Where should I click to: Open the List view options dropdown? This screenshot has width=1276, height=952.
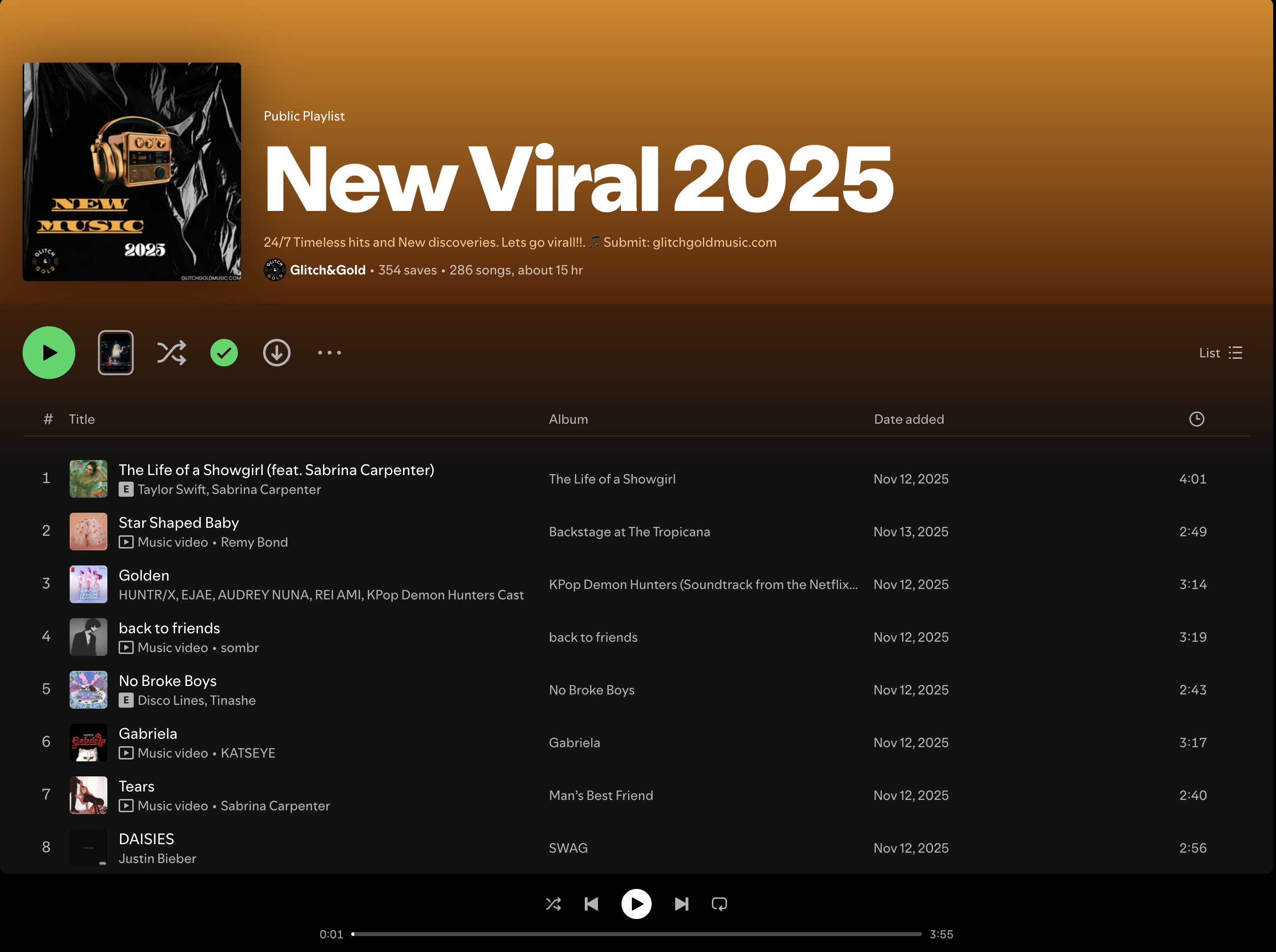tap(1220, 353)
